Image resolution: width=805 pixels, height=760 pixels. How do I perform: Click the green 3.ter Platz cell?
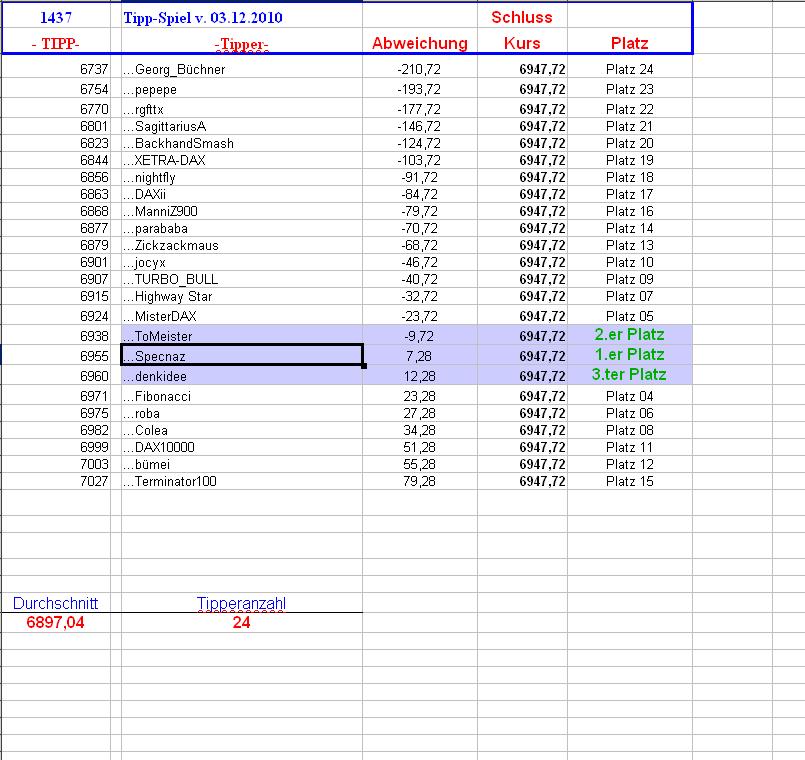point(629,375)
